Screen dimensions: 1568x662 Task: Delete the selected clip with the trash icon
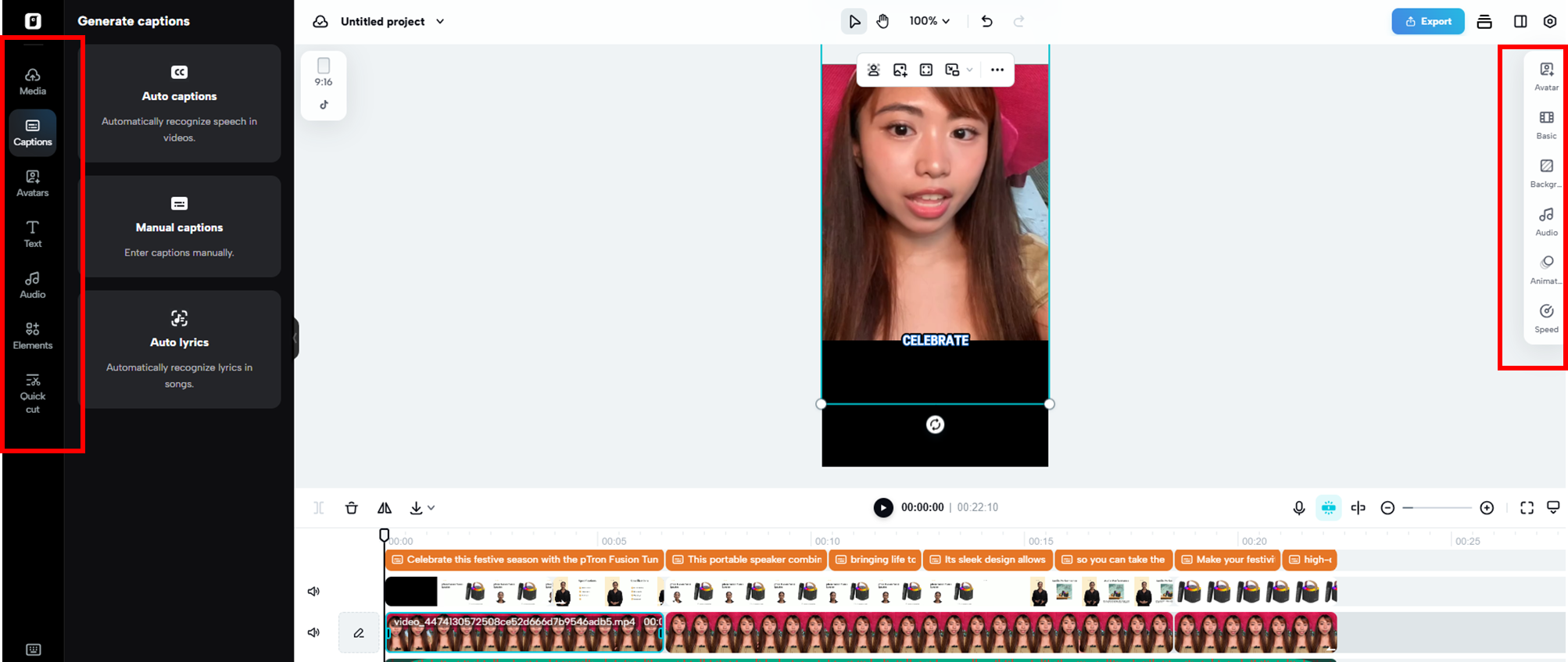[352, 508]
